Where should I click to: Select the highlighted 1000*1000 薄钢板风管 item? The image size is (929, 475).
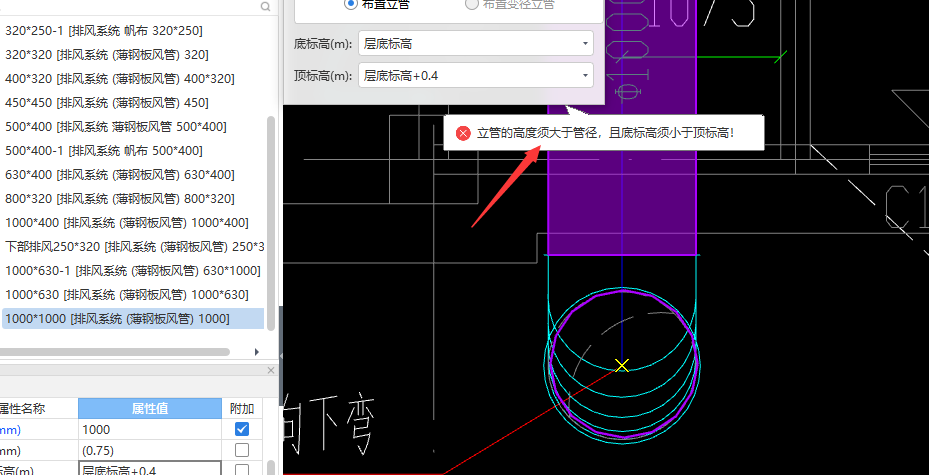(x=133, y=319)
